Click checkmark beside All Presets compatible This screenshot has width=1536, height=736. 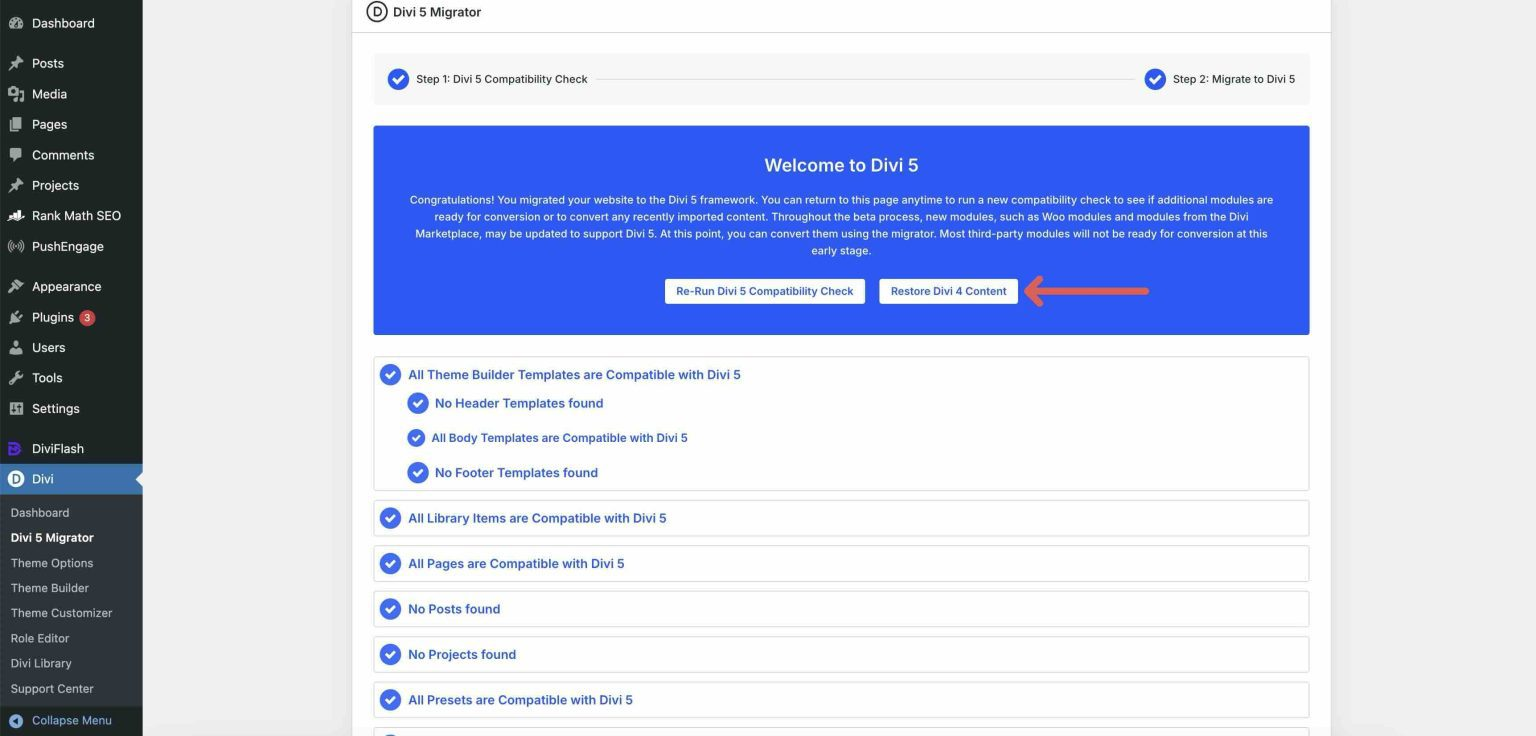click(x=390, y=700)
